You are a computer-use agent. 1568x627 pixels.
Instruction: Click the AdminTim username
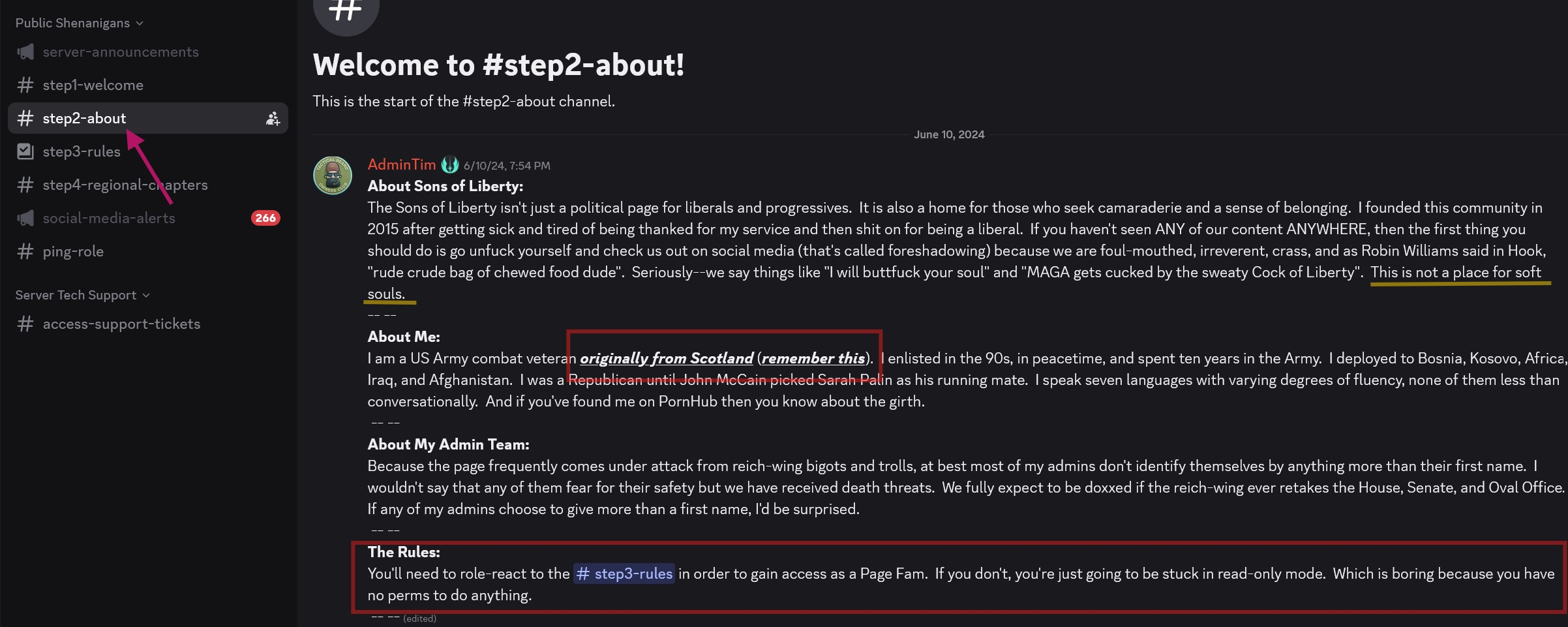point(401,164)
